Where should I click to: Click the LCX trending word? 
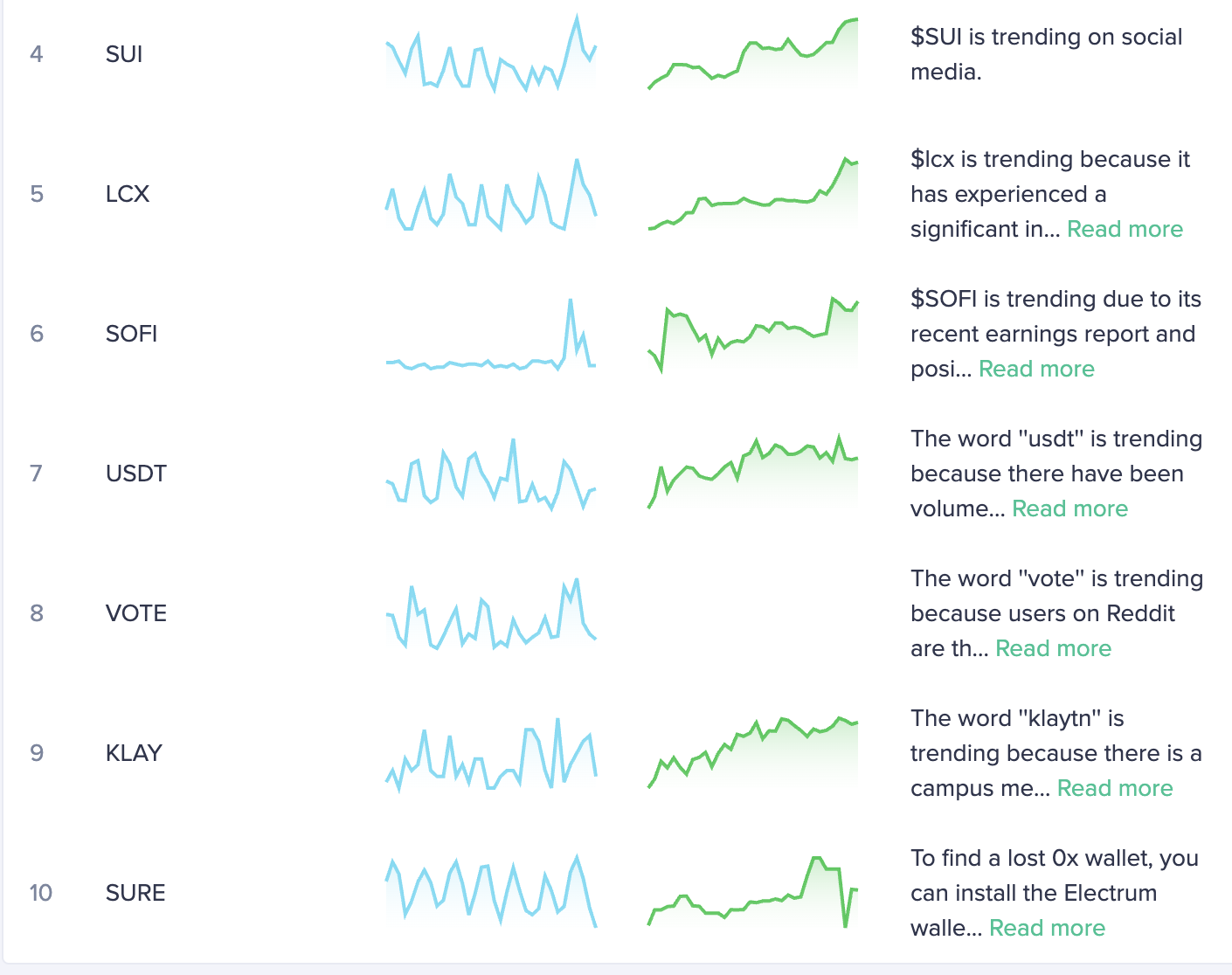(128, 194)
